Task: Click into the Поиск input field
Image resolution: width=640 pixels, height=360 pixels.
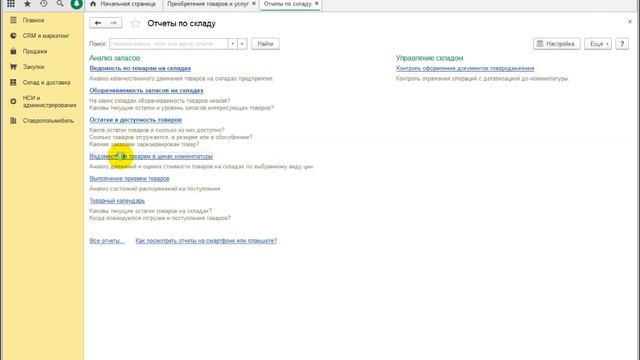Action: point(168,44)
